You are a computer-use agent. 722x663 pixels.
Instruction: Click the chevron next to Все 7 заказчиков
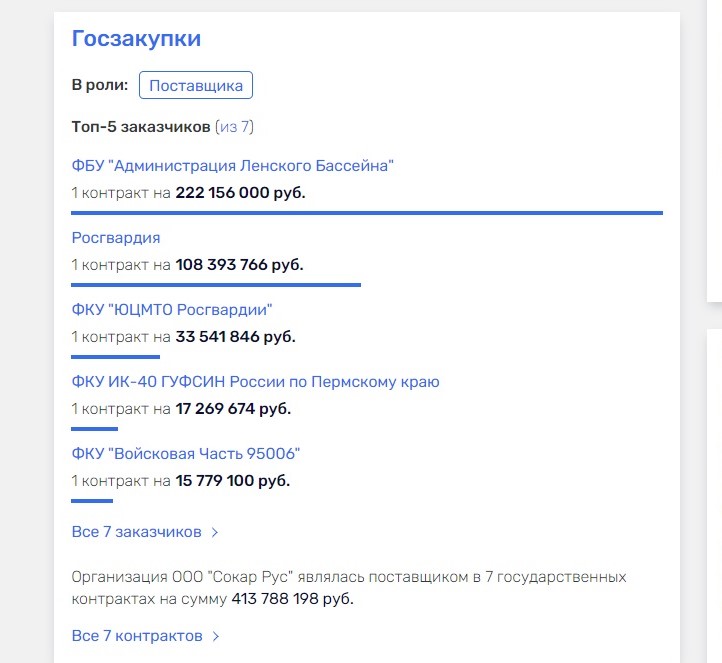click(x=215, y=532)
